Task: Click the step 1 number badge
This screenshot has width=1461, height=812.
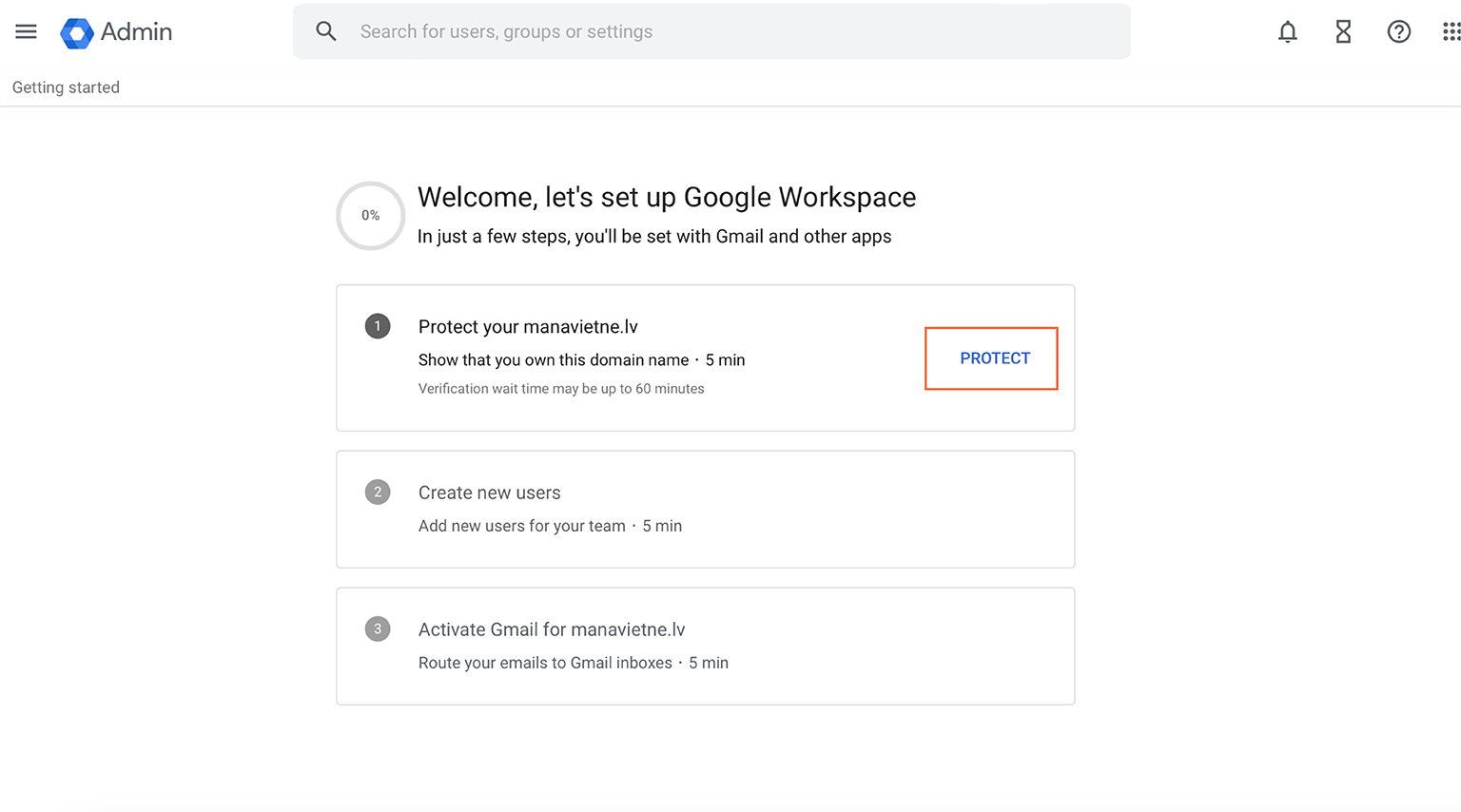Action: coord(378,326)
